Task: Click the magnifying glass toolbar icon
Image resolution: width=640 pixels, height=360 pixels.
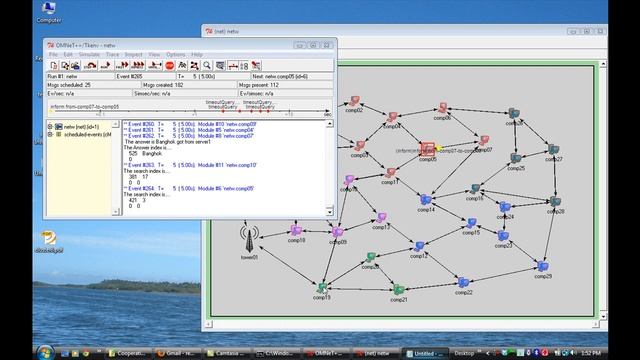Action: tap(207, 65)
